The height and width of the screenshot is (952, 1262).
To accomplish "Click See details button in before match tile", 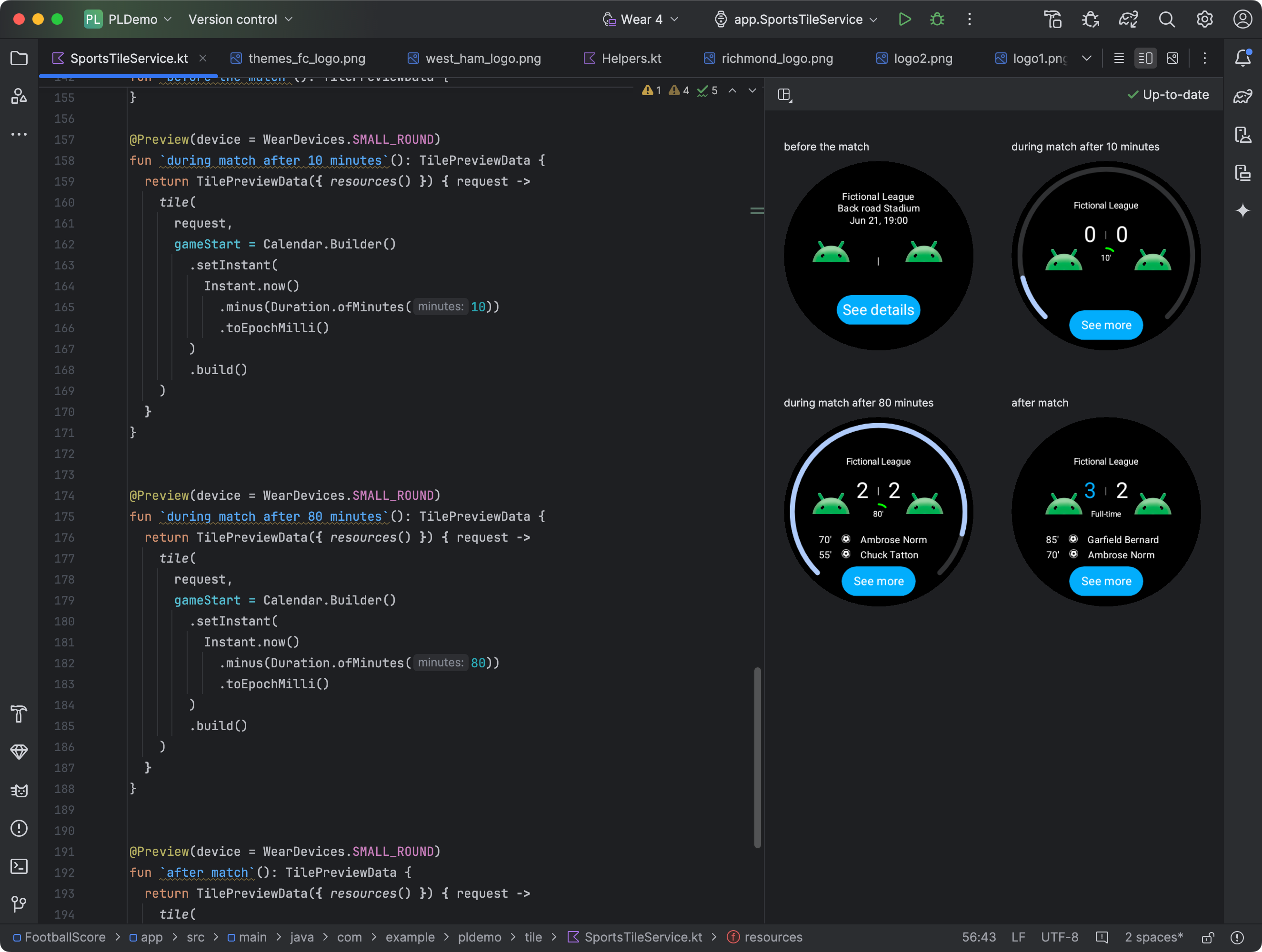I will [878, 309].
